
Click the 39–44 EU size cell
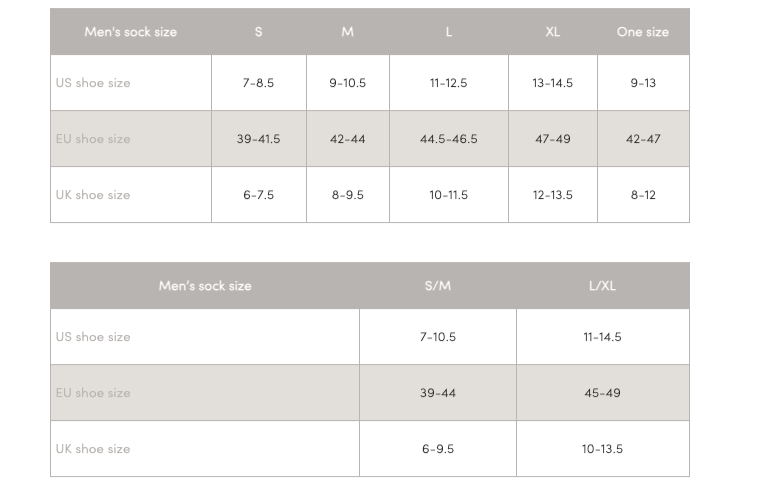tap(438, 393)
